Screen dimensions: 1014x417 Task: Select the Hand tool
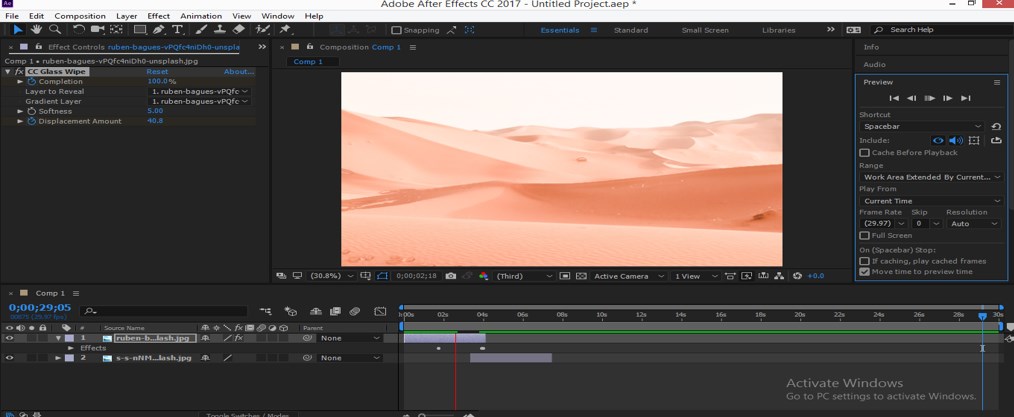[x=37, y=30]
